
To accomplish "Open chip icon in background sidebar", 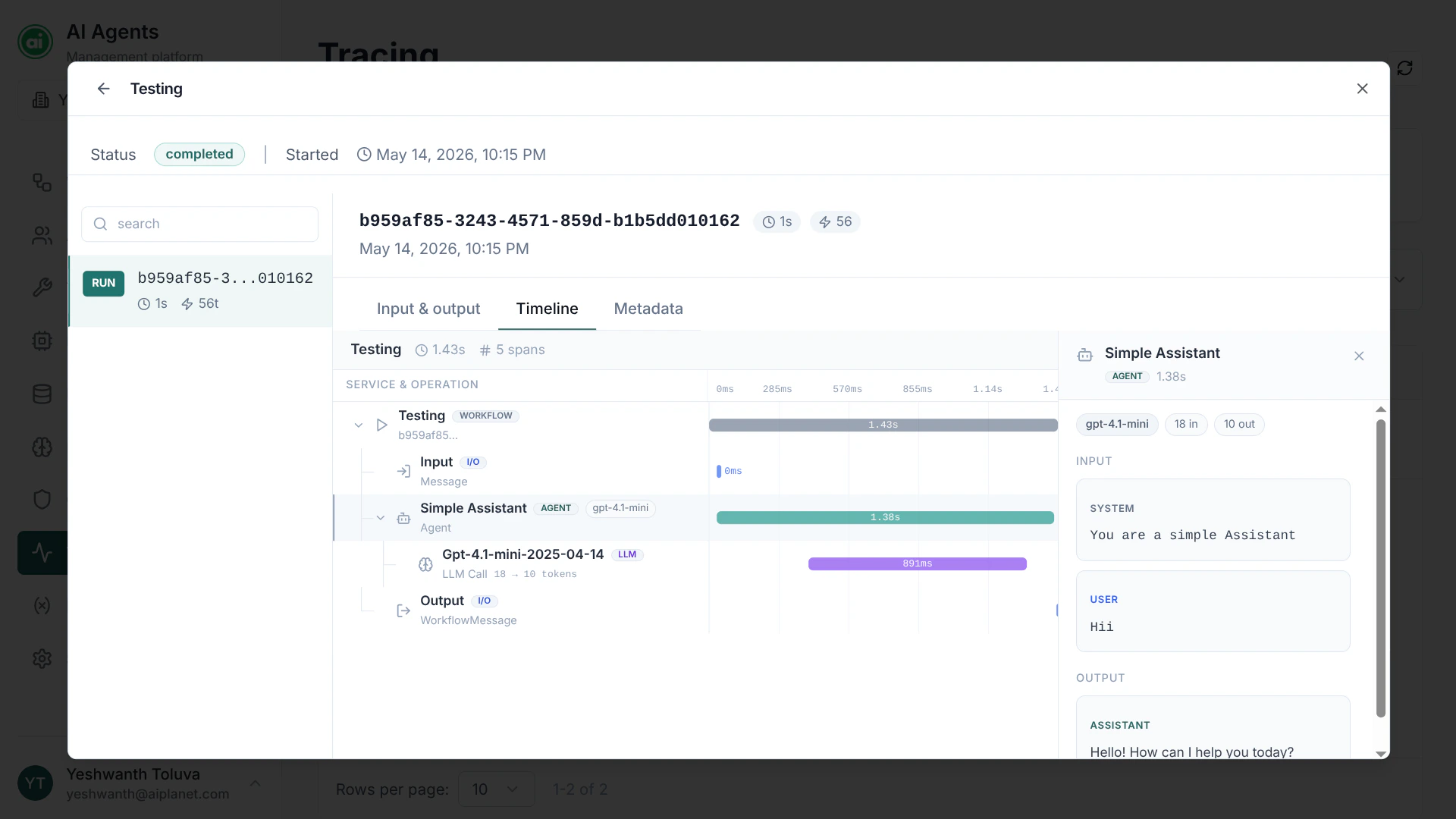I will point(42,341).
